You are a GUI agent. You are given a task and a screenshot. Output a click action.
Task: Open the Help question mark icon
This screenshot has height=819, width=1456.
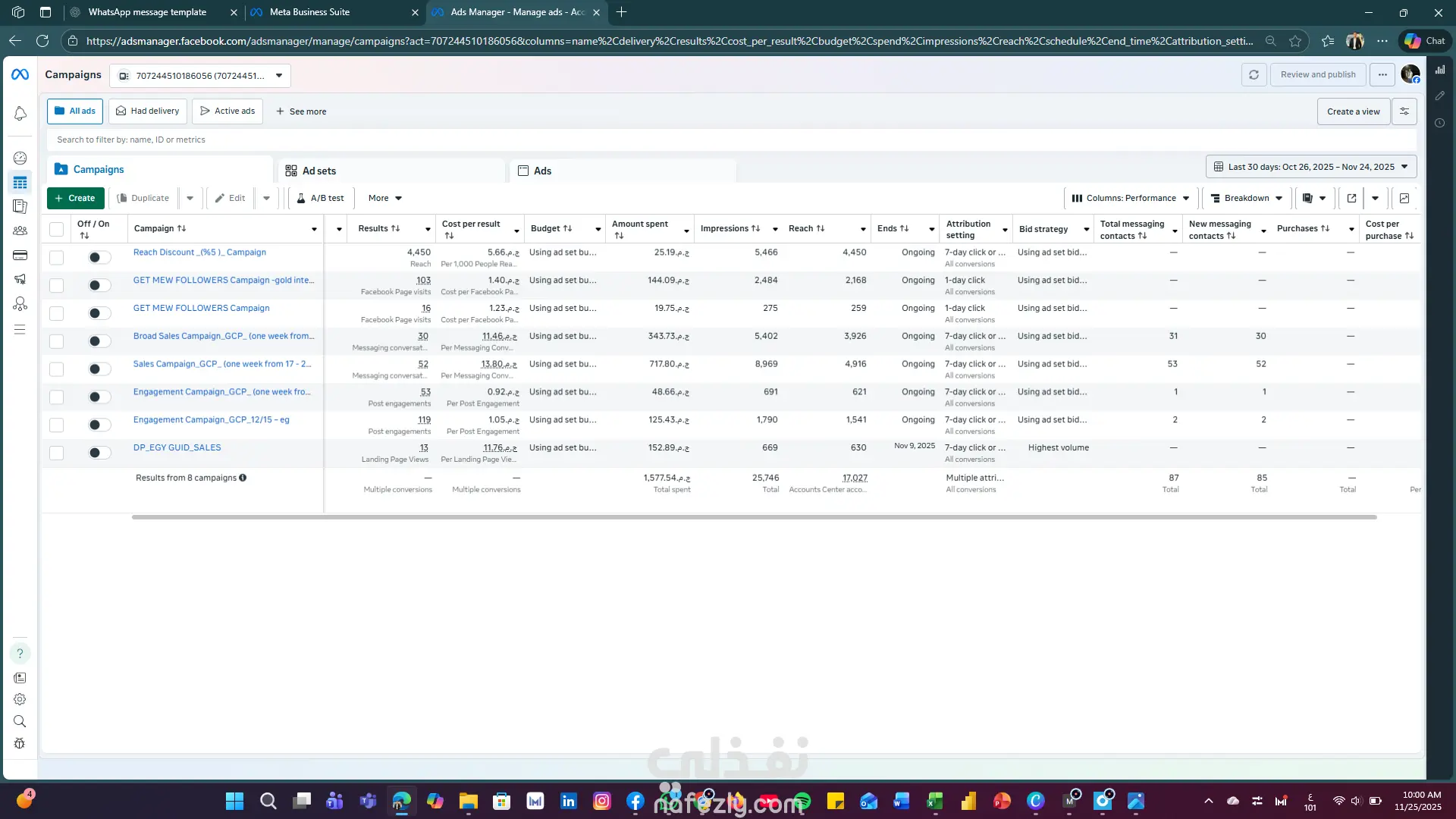tap(20, 654)
